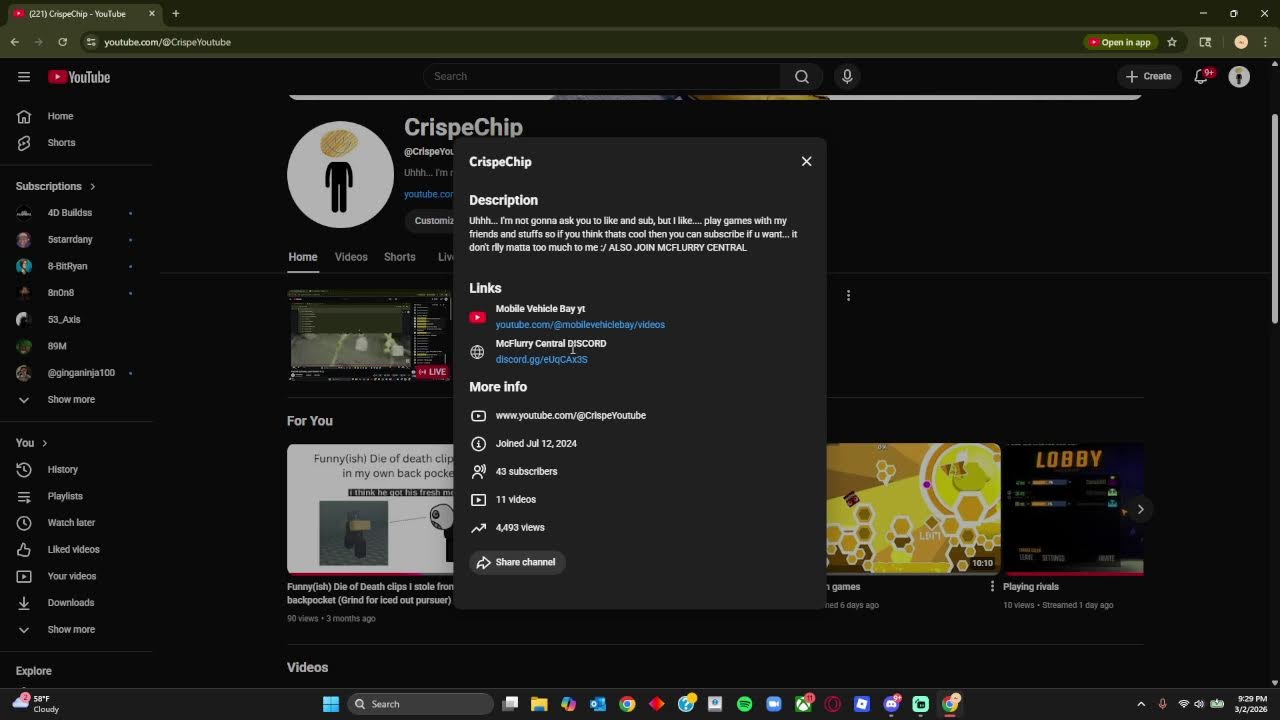Viewport: 1280px width, 720px height.
Task: Click the search magnifier button
Action: coord(801,76)
